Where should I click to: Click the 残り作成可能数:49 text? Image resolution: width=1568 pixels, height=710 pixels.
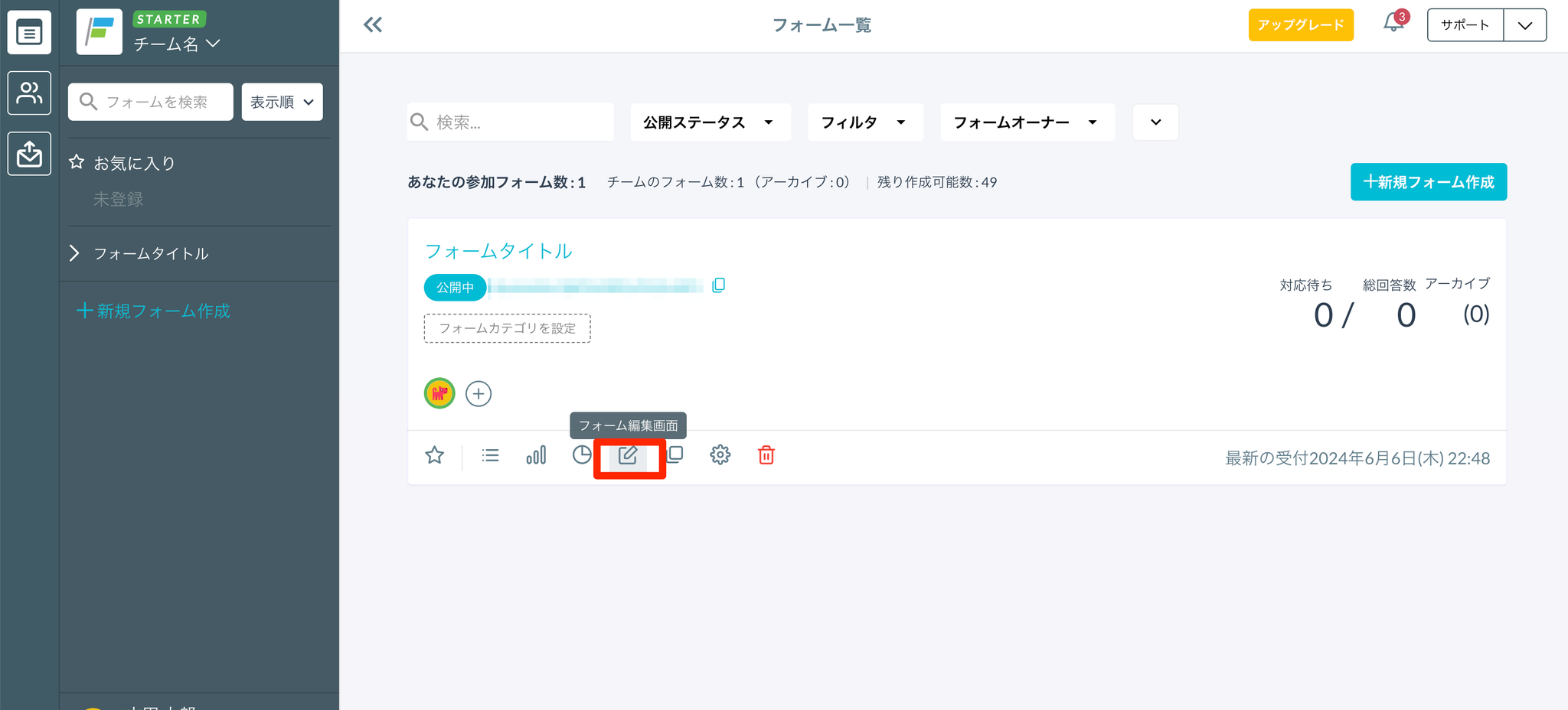coord(937,182)
